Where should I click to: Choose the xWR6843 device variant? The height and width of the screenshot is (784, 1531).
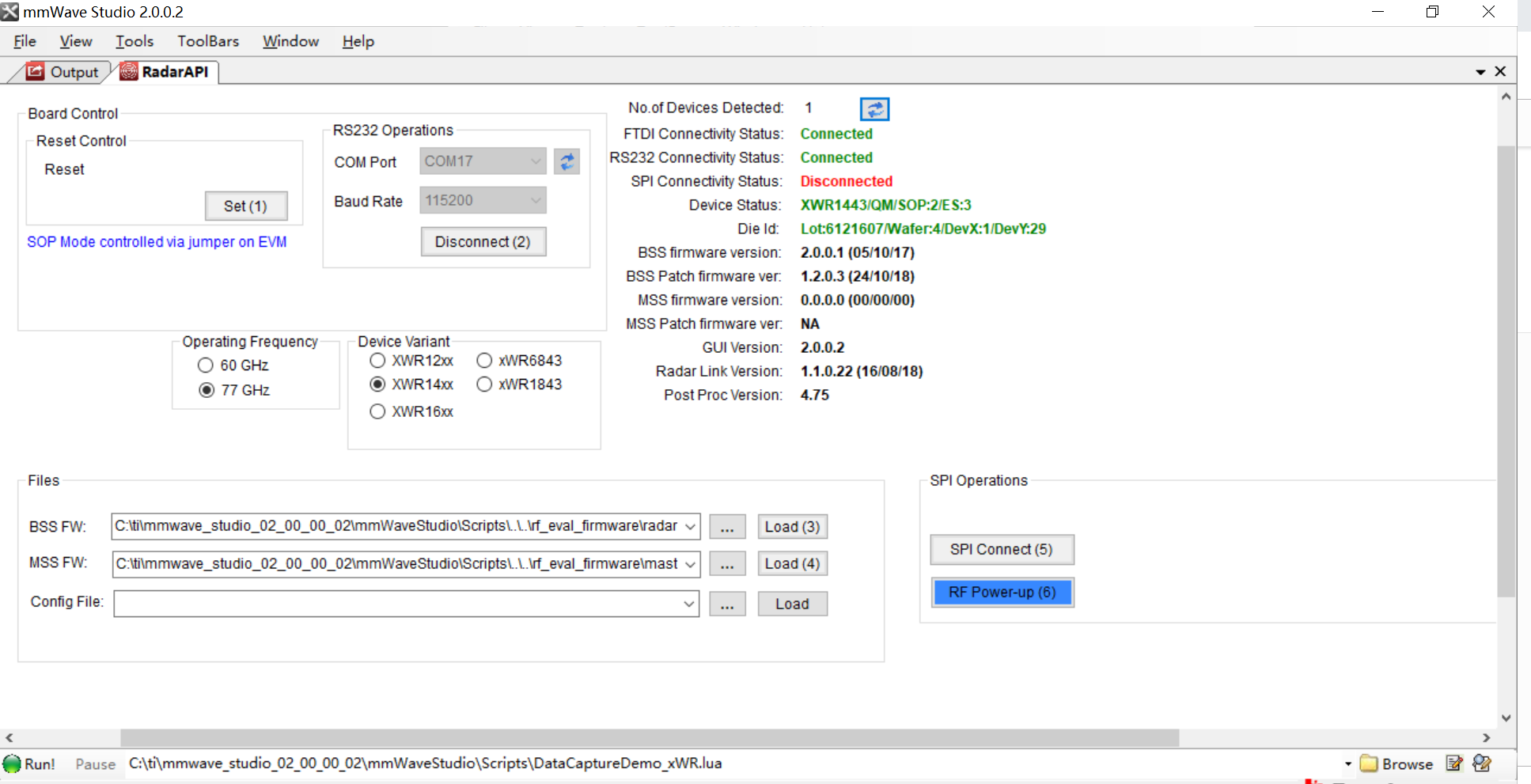[x=484, y=361]
